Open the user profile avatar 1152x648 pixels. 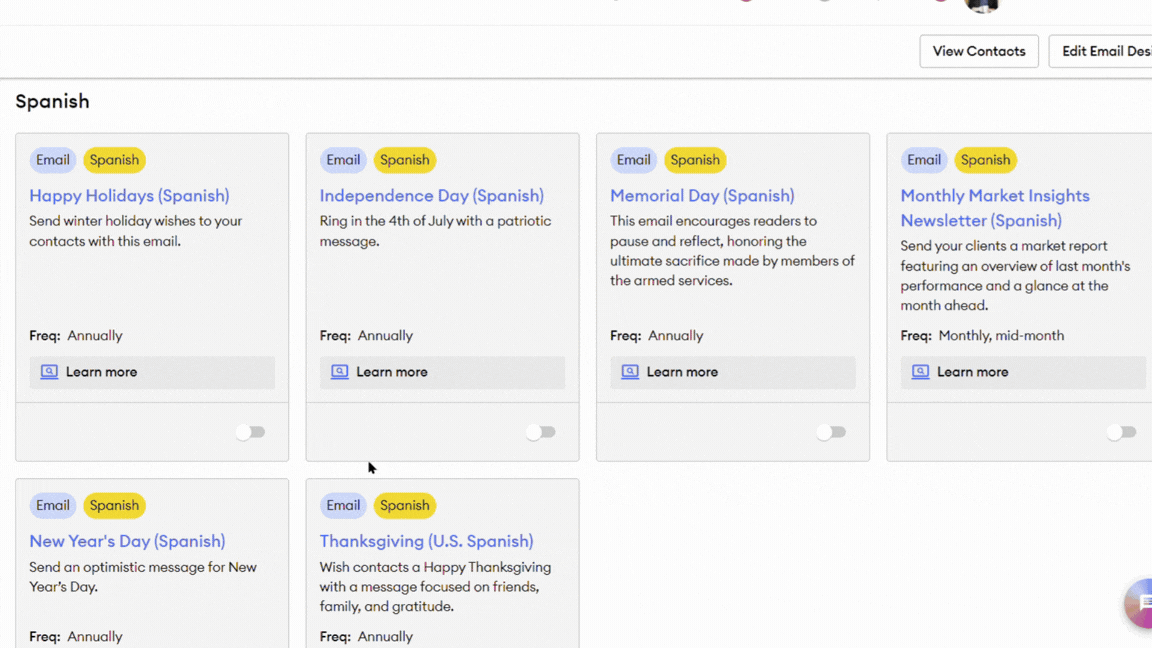point(981,6)
